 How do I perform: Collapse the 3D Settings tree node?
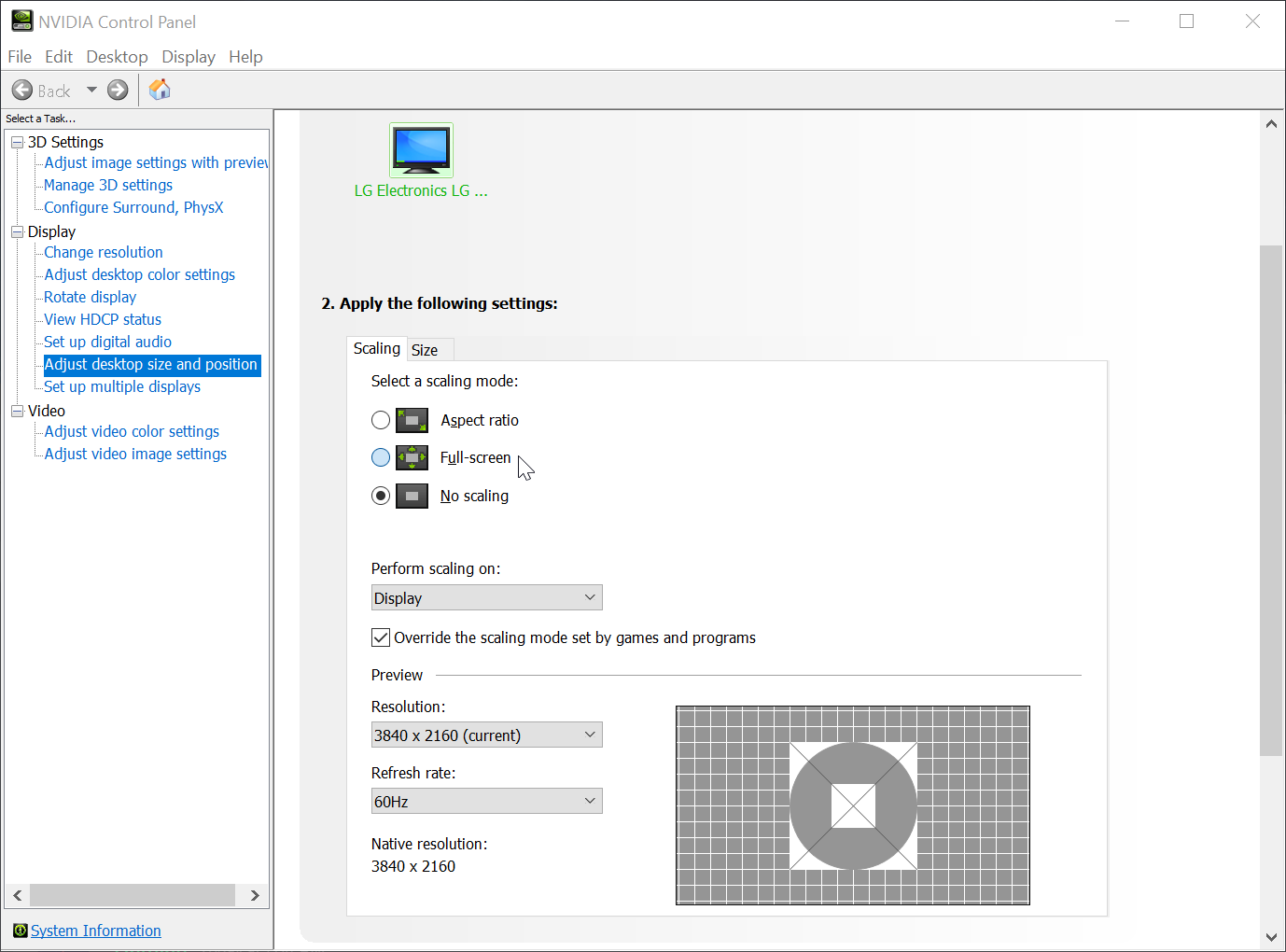[x=17, y=143]
